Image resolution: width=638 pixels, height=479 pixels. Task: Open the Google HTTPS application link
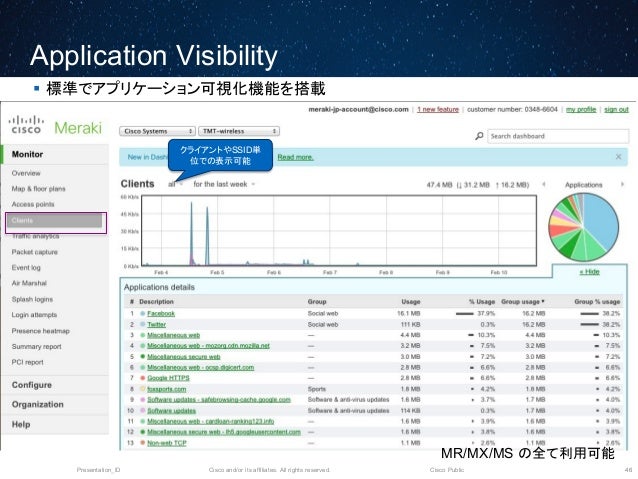168,378
